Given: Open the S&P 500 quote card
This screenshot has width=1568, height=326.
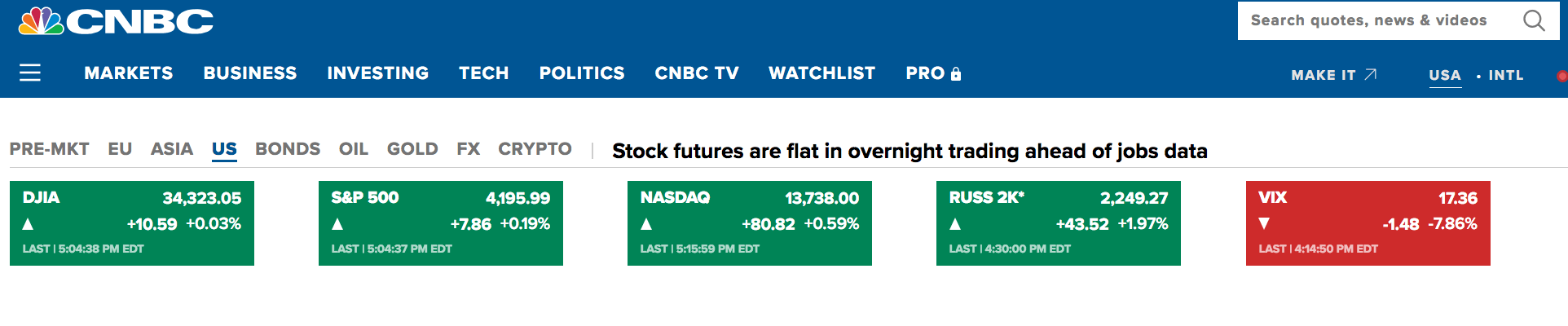Looking at the screenshot, I should click(441, 223).
